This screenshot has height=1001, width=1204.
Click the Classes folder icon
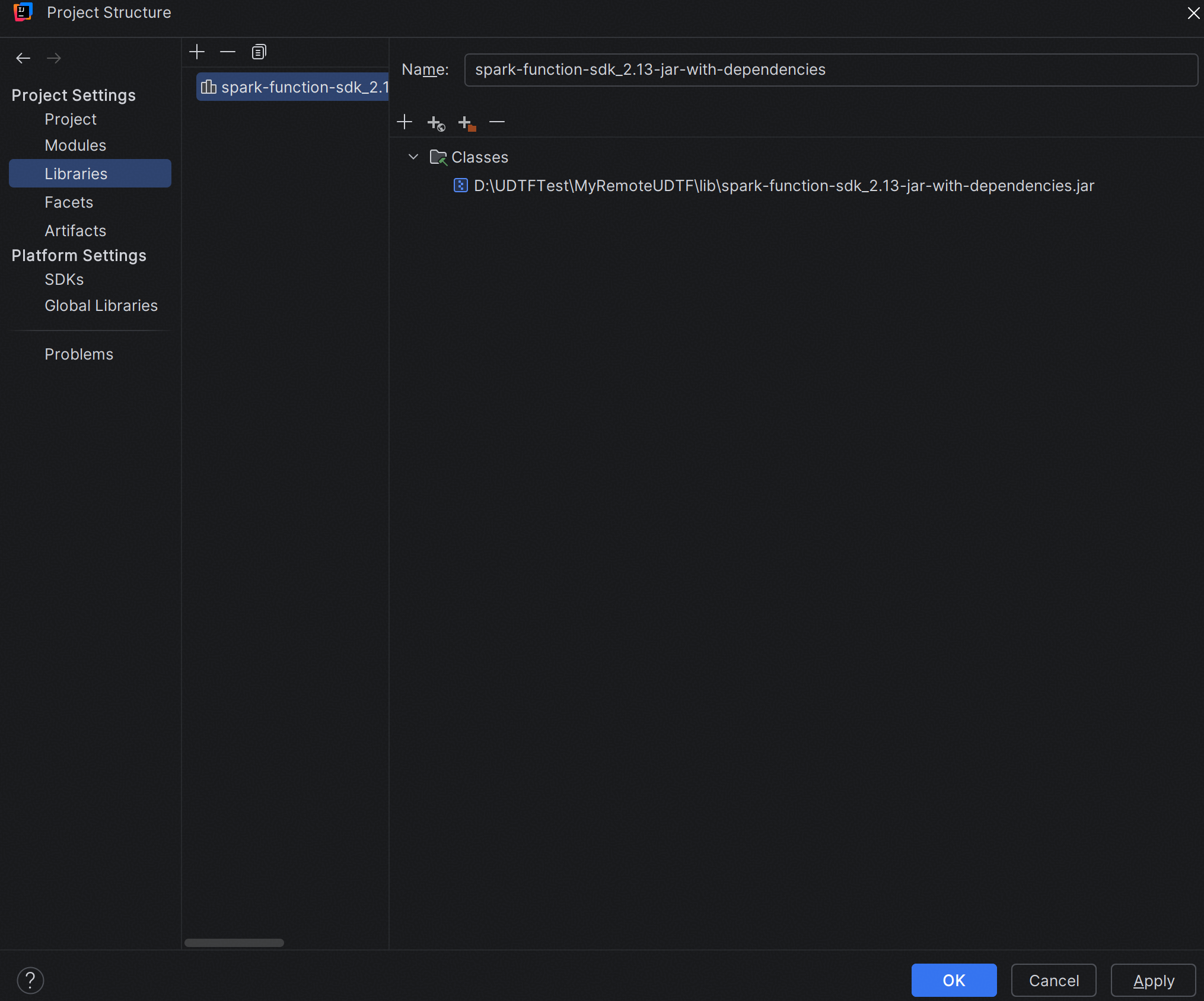tap(438, 157)
